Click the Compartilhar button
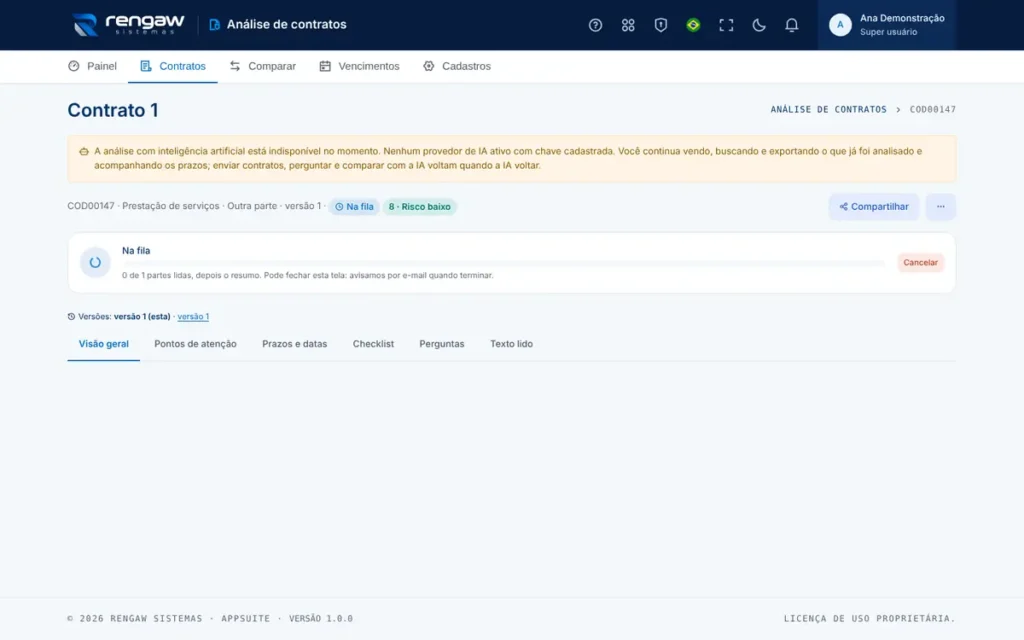 point(873,206)
